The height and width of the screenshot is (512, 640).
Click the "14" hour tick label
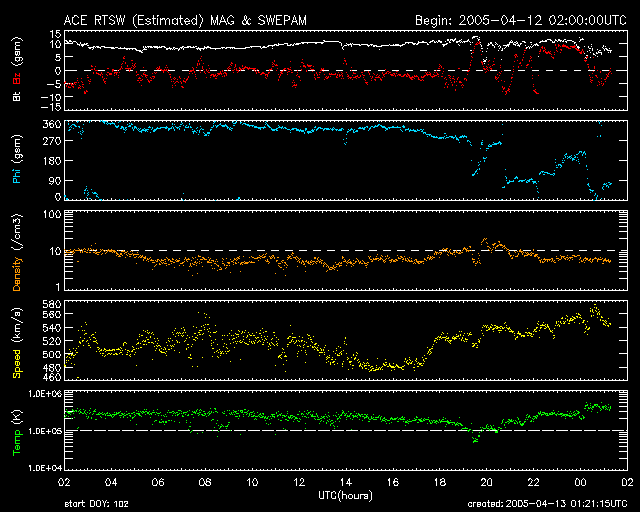click(346, 482)
